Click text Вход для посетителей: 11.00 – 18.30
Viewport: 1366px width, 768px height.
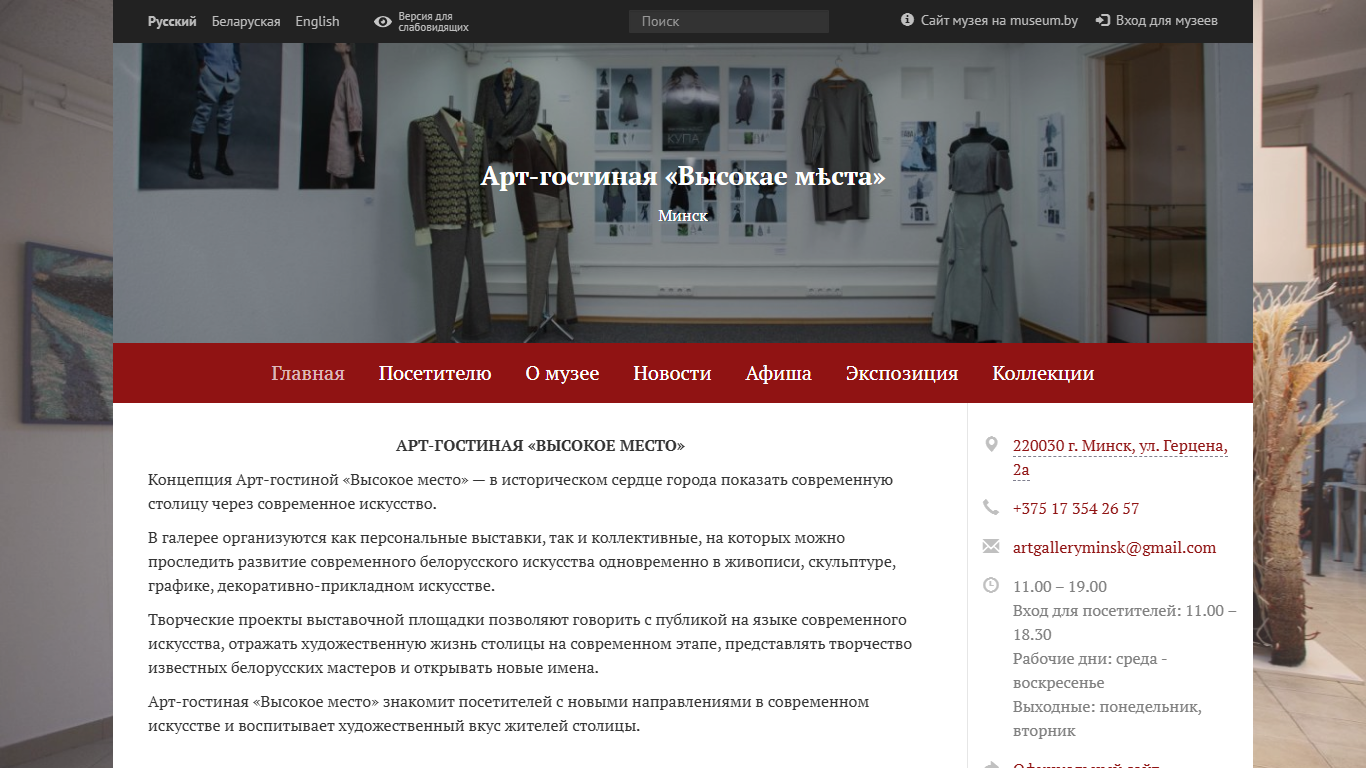tap(1125, 622)
